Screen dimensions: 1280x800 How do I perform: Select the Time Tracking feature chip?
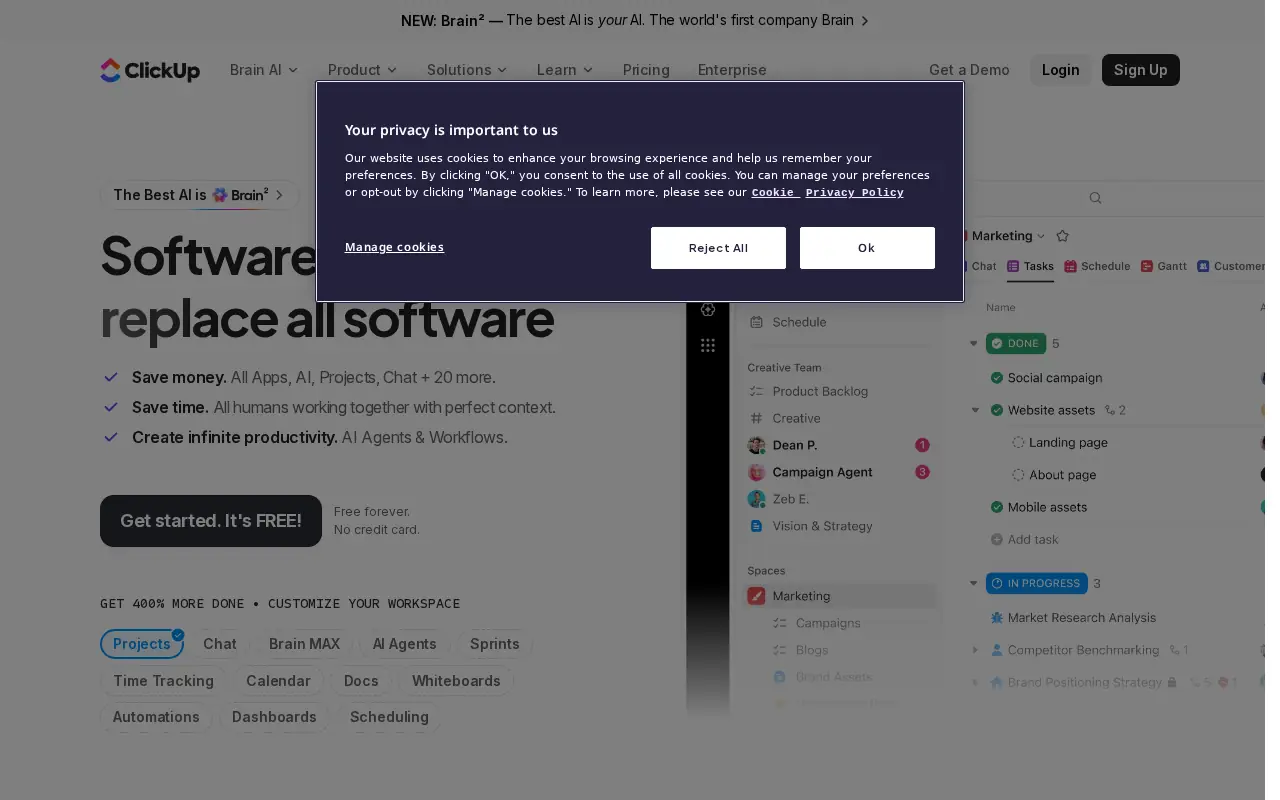coord(163,681)
